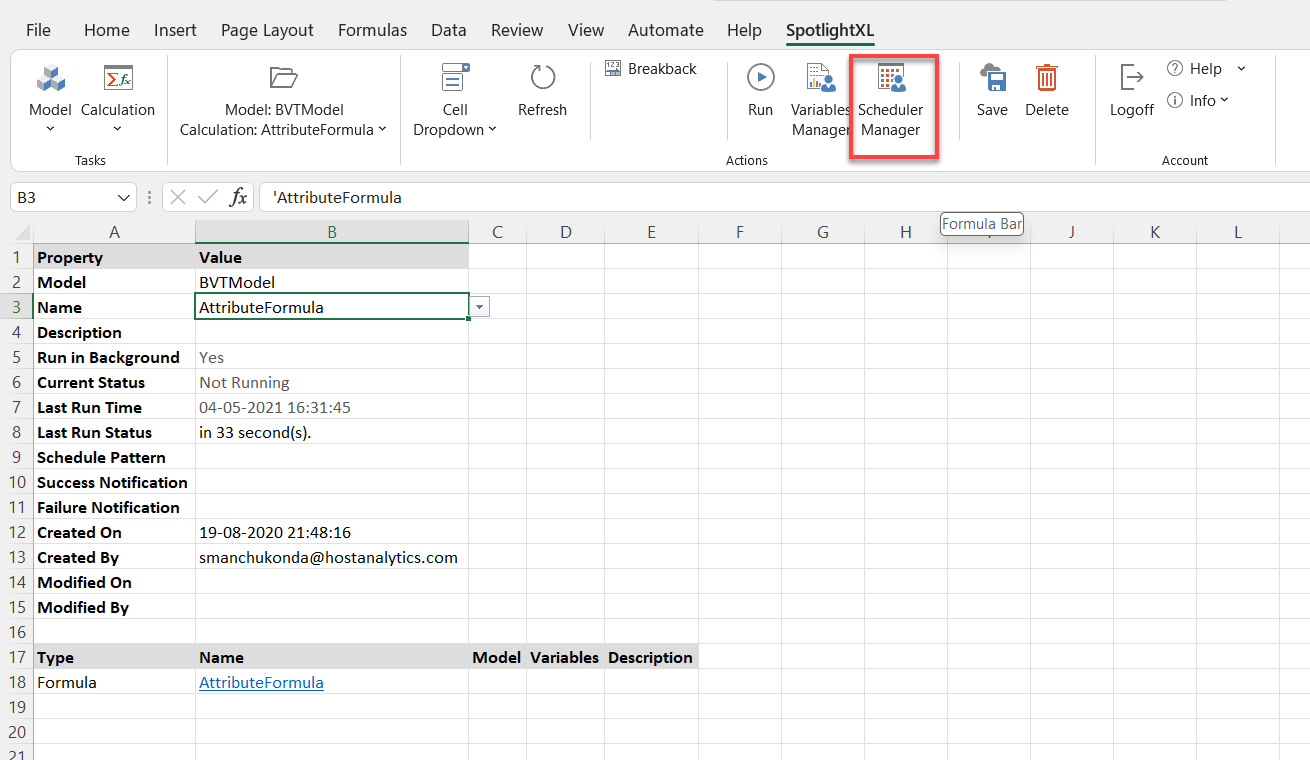Viewport: 1310px width, 760px height.
Task: Switch to the Home tab
Action: [107, 30]
